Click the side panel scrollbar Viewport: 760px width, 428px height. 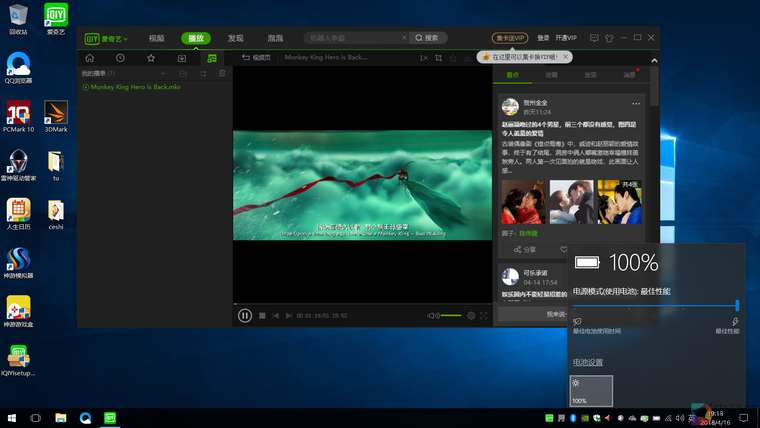[x=654, y=86]
